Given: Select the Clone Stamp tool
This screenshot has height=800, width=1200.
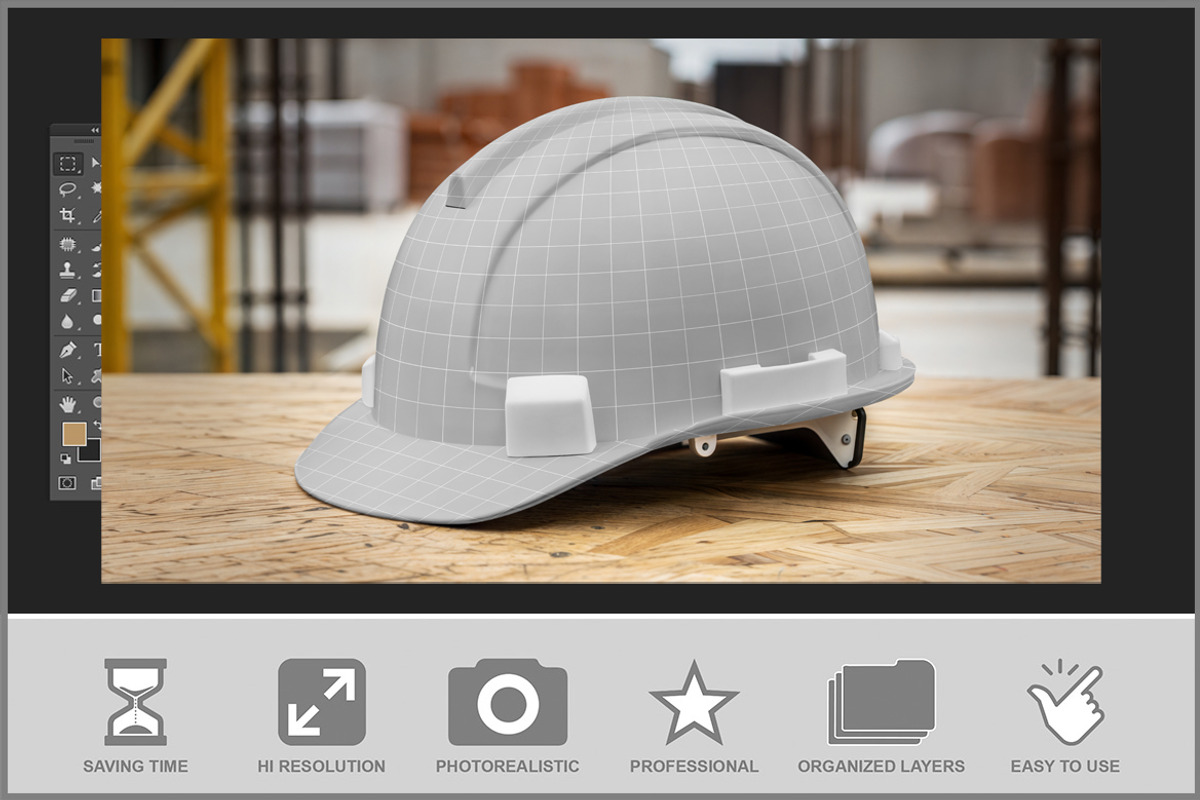Looking at the screenshot, I should click(68, 270).
